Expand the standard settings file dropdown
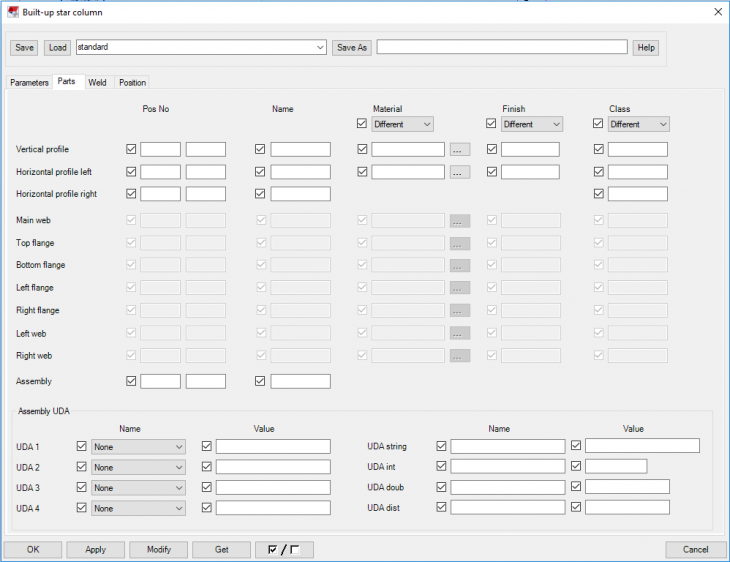Viewport: 730px width, 562px height. [x=320, y=47]
